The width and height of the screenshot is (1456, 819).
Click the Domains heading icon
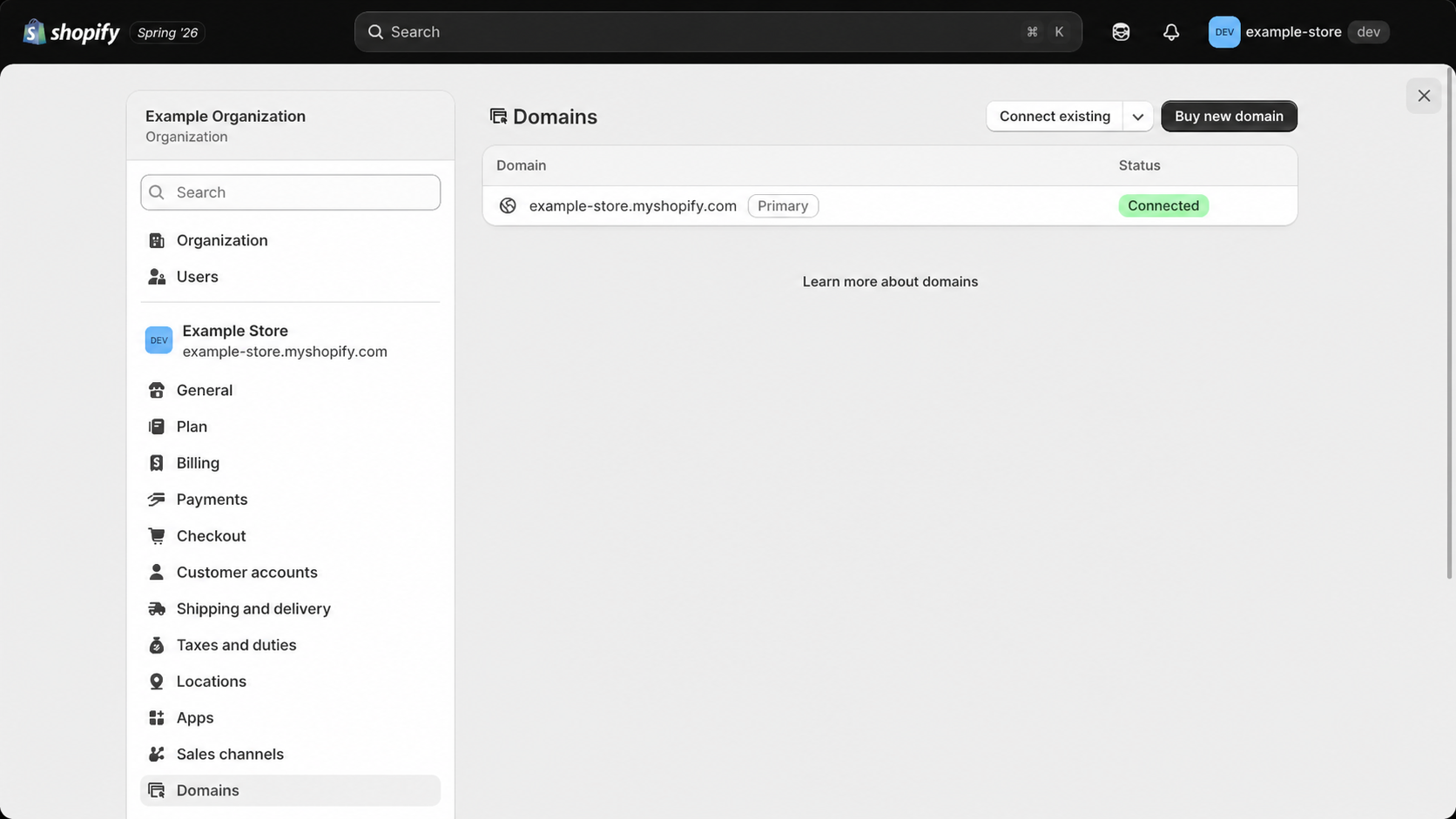498,116
